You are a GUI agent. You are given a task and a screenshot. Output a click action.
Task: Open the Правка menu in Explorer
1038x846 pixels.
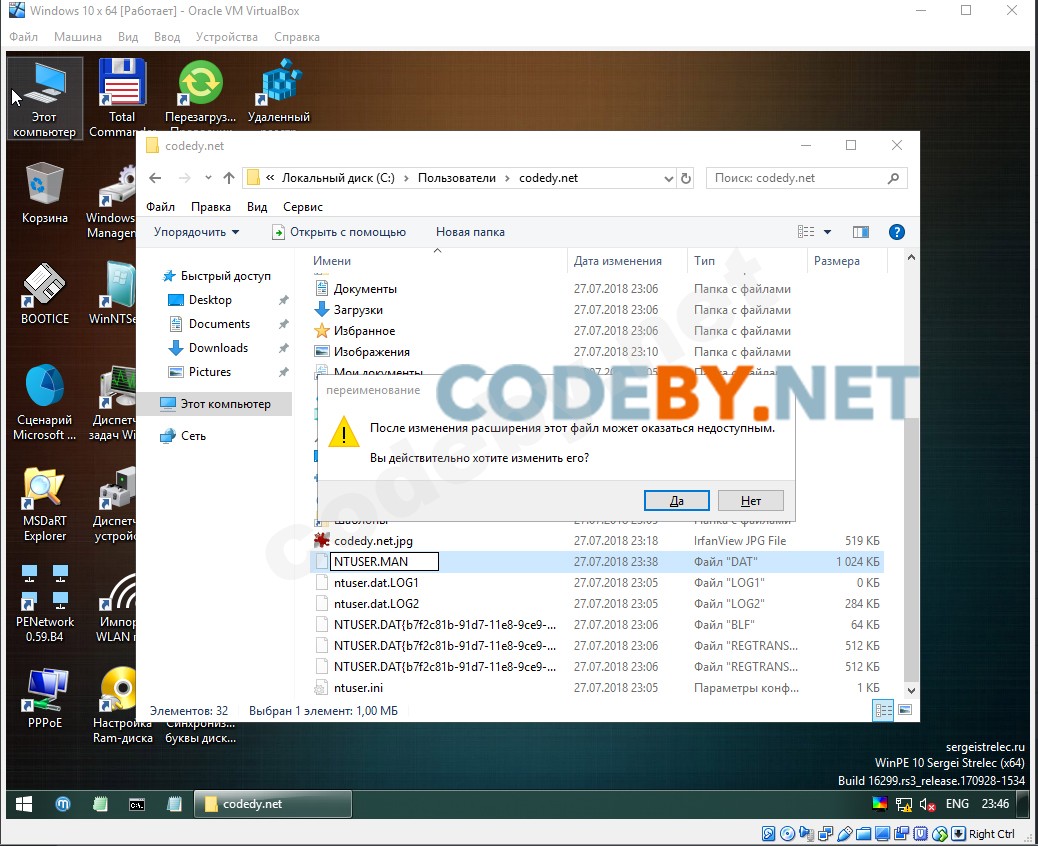[211, 207]
